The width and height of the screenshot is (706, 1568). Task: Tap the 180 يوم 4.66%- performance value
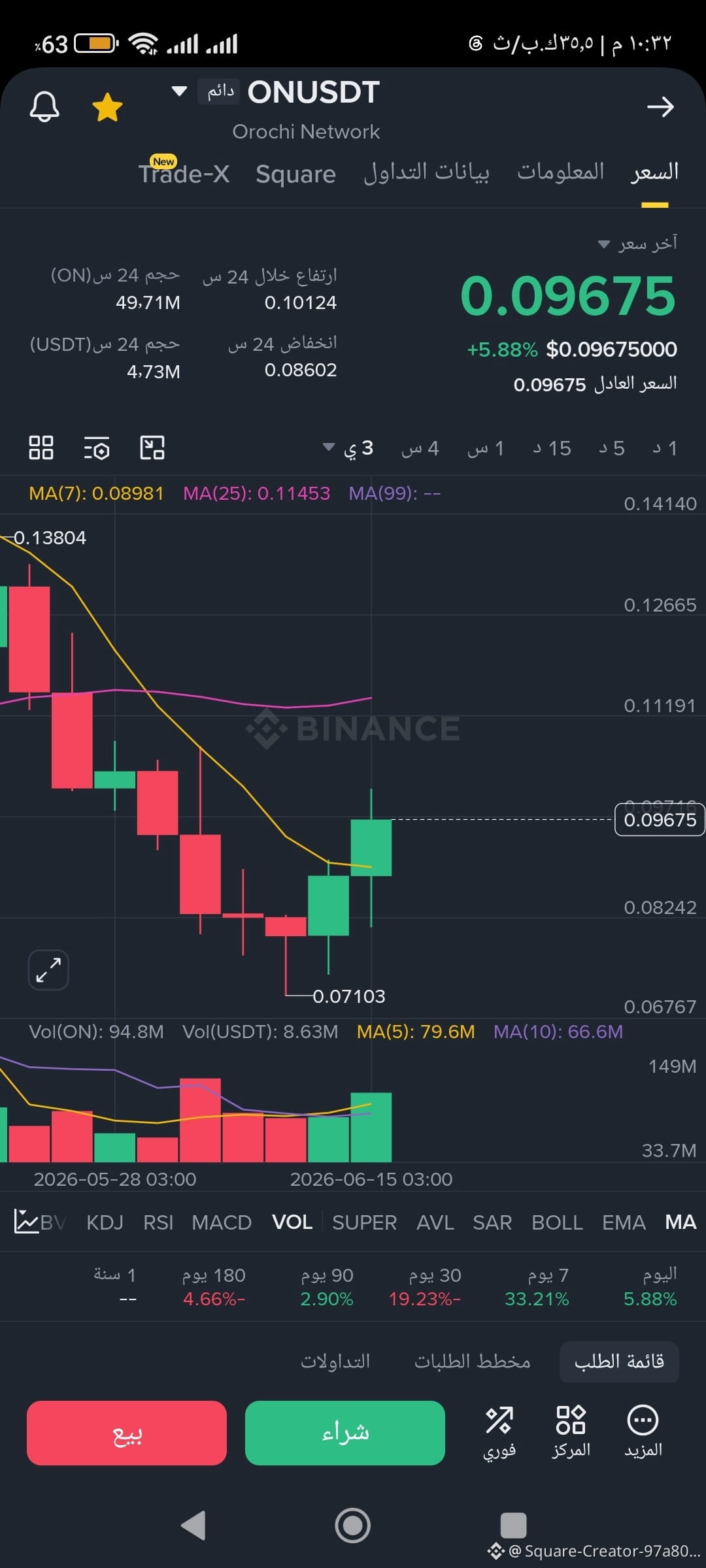(x=214, y=1299)
